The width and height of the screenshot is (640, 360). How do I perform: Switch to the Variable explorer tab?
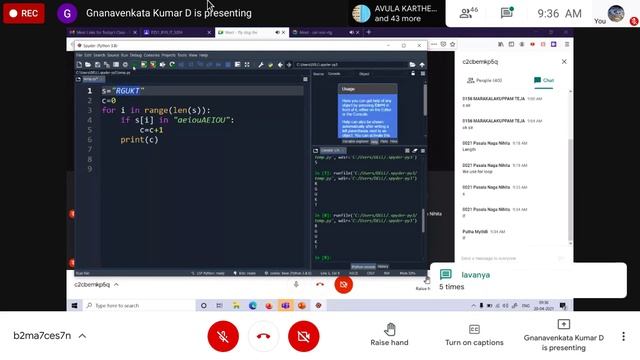coord(355,142)
